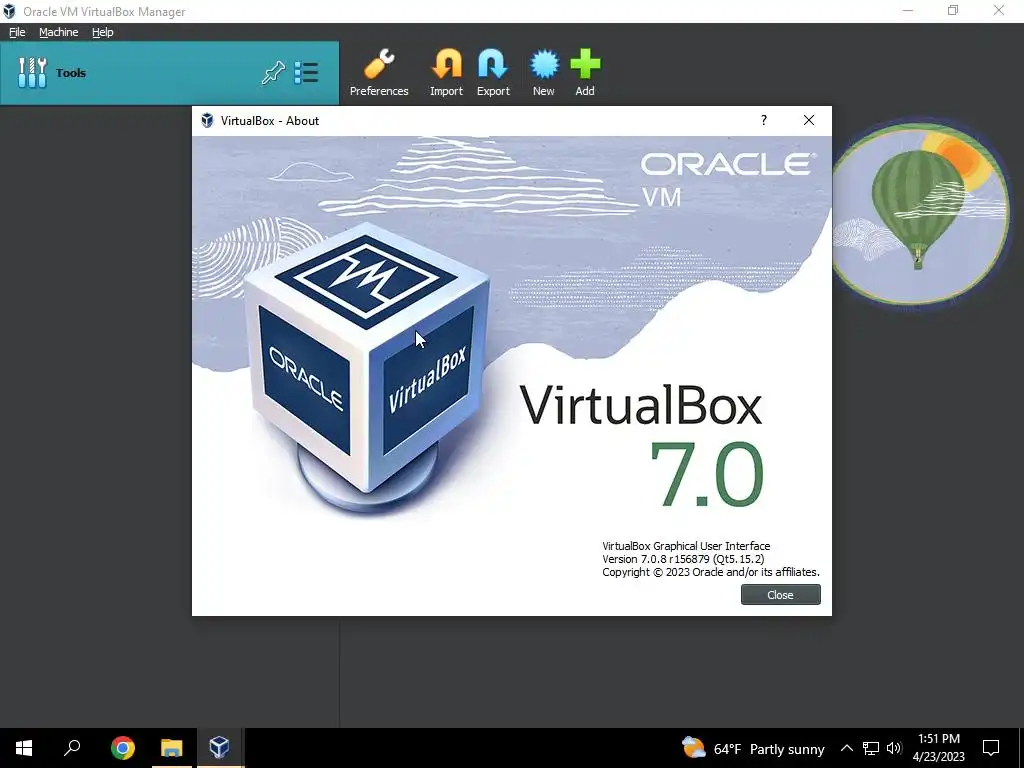Click VirtualBox Graphical User Interface text
Image resolution: width=1024 pixels, height=768 pixels.
[x=686, y=546]
